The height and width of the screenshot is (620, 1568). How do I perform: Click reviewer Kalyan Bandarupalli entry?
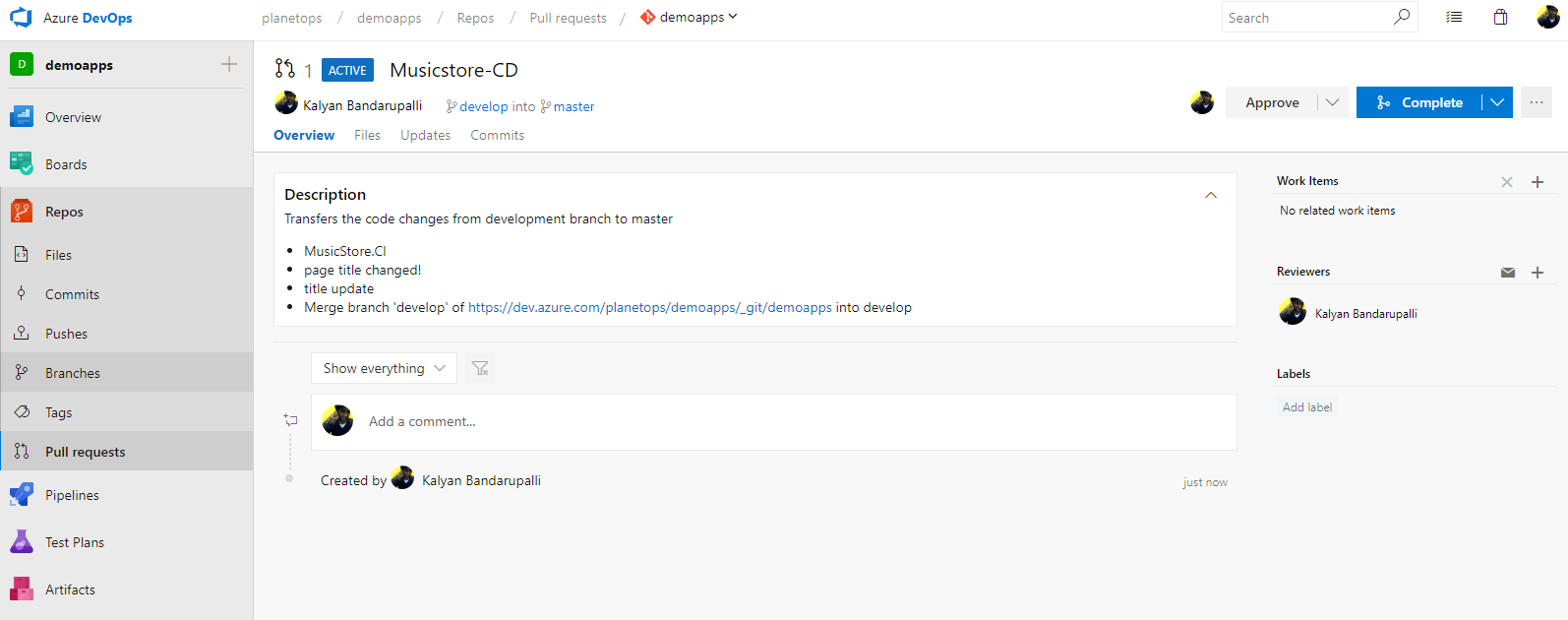(1349, 313)
